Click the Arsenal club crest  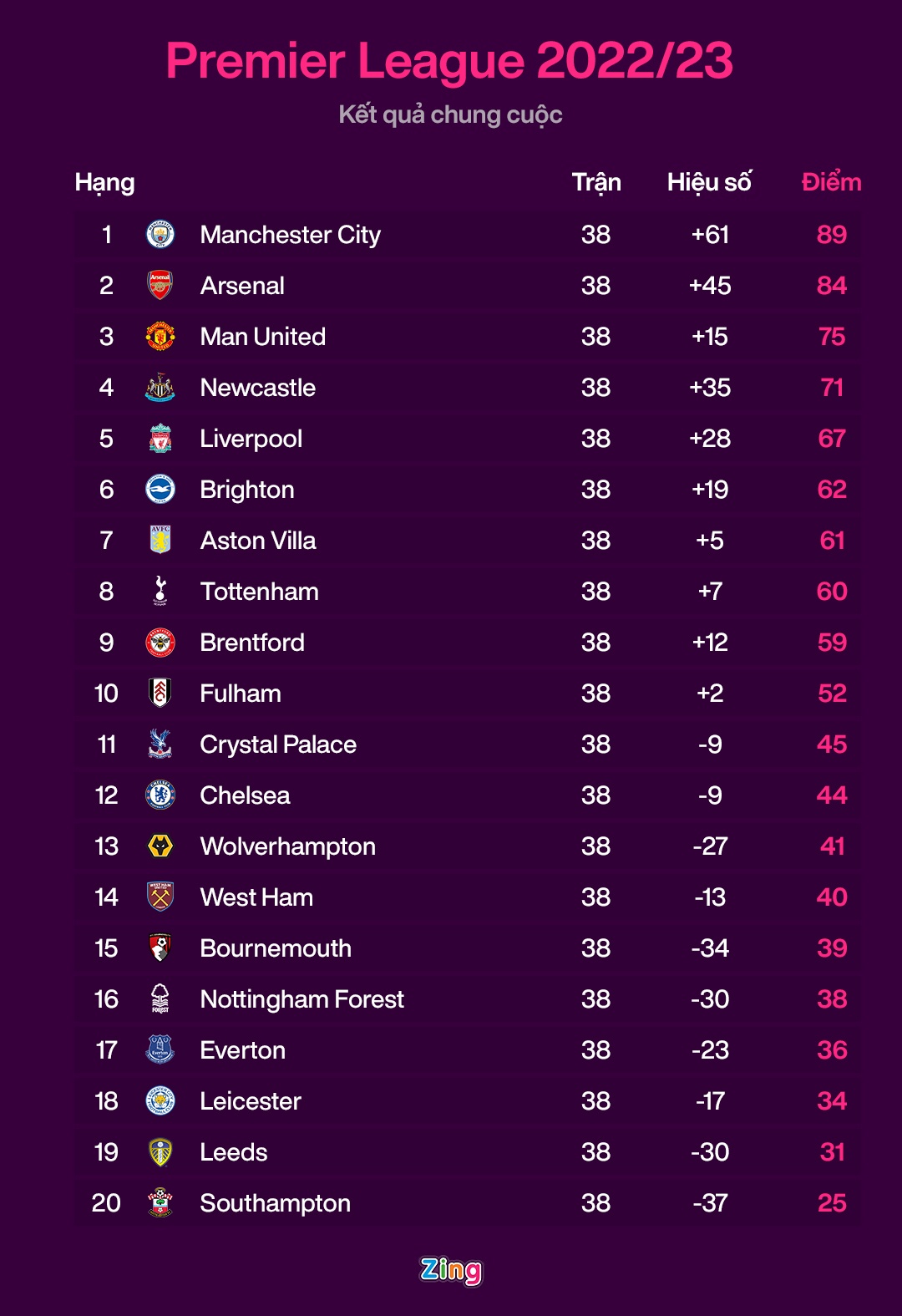tap(160, 286)
